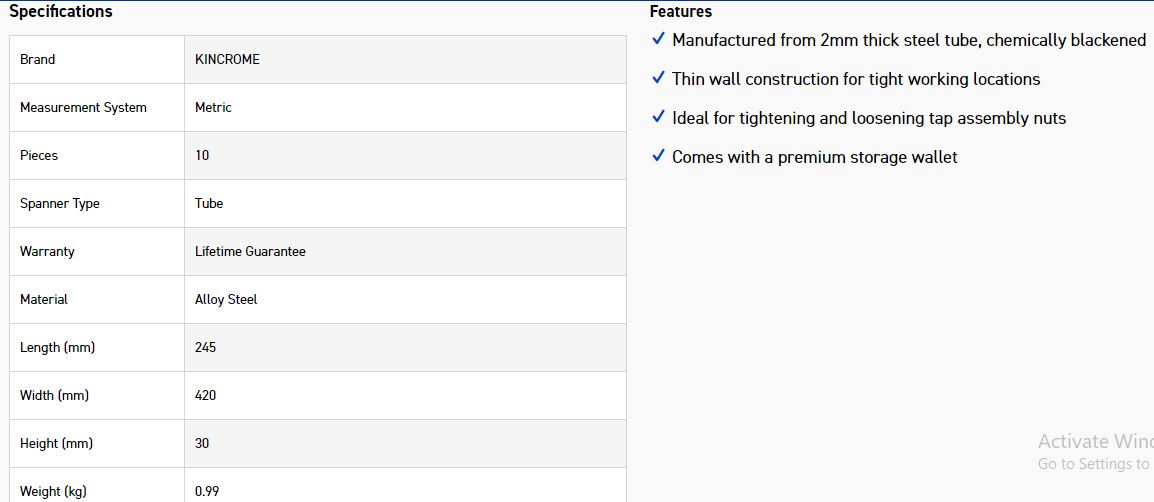Click the checkmark beside 'Ideal for tightening'
Screen dimensions: 1154x502
(x=658, y=117)
